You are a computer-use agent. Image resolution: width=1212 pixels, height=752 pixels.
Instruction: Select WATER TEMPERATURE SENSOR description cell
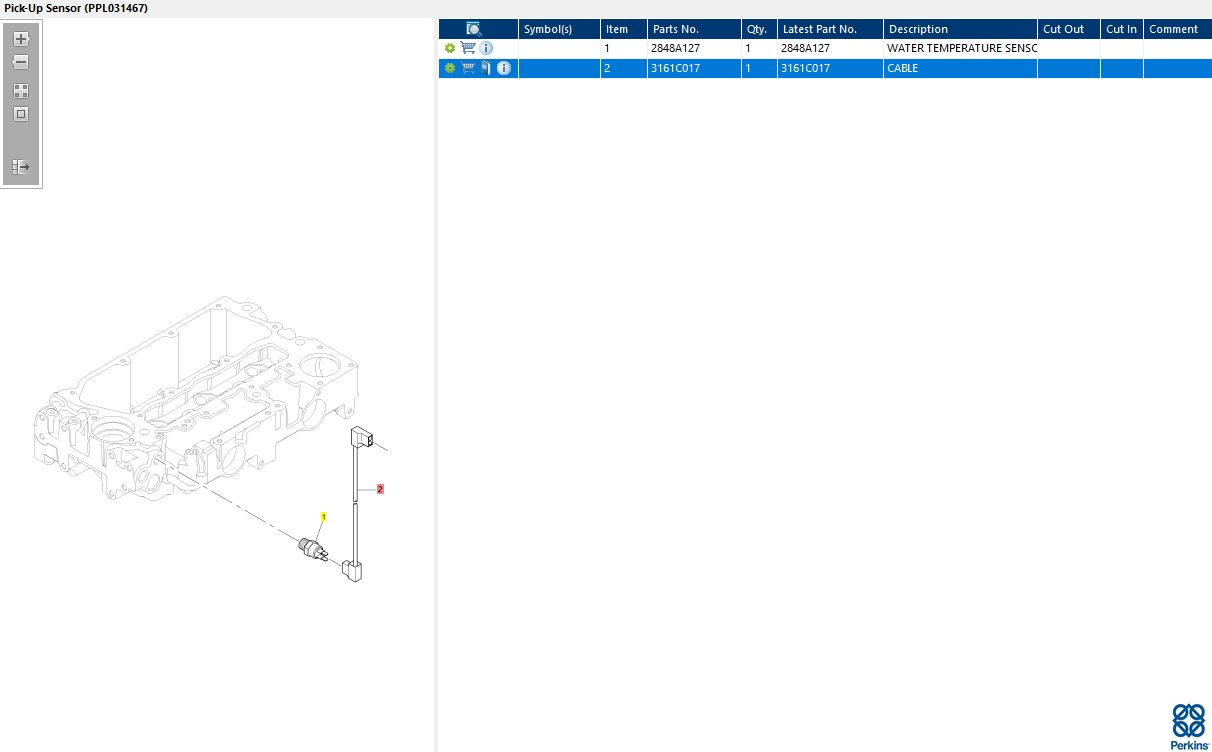tap(960, 48)
